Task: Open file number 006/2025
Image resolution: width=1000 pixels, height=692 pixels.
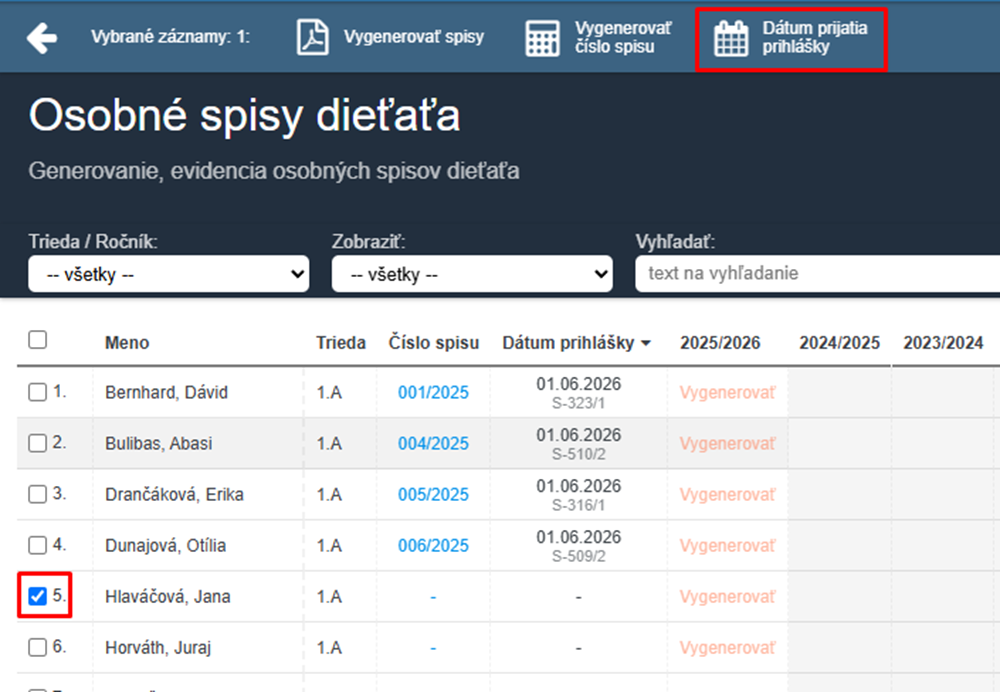Action: 433,545
